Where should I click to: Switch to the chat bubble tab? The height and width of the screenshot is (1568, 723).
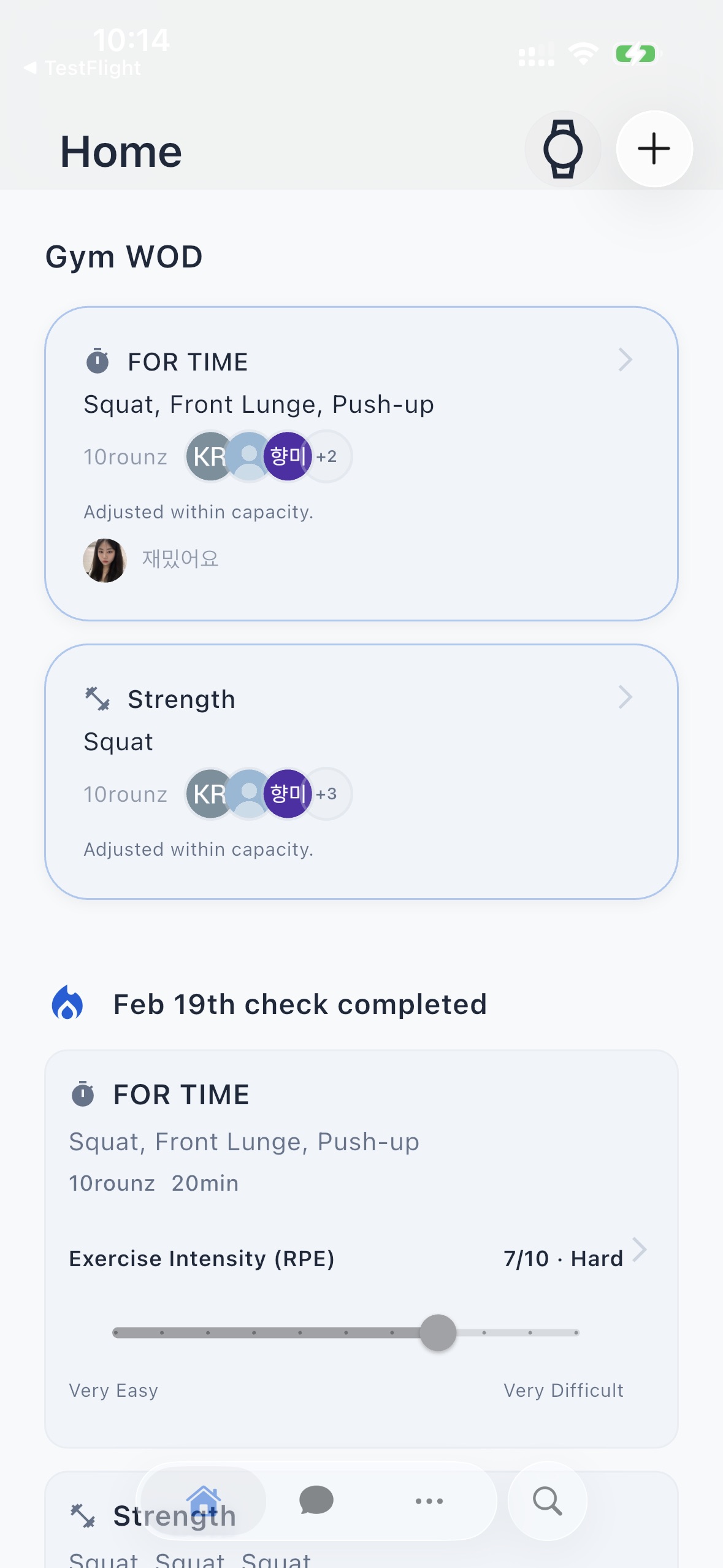[x=316, y=1501]
